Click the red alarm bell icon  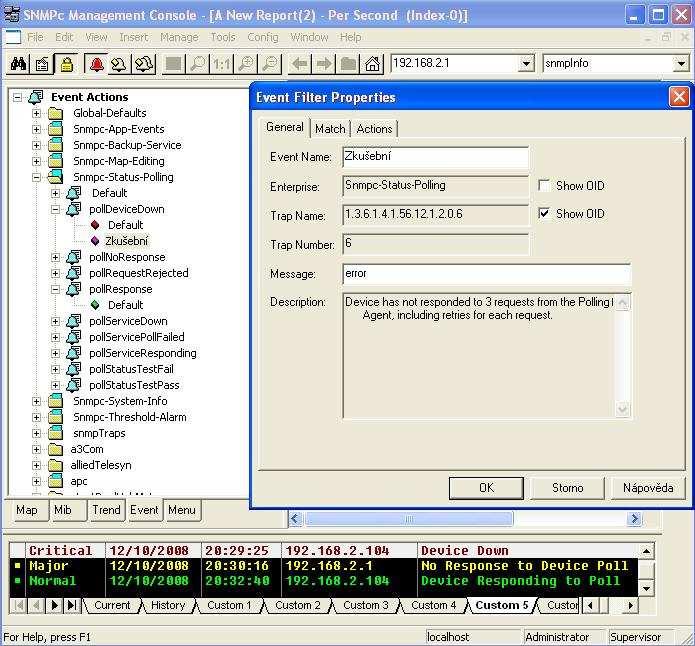click(96, 64)
